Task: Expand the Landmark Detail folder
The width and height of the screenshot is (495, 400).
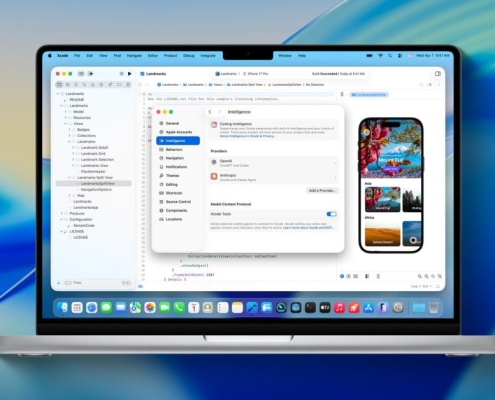Action: click(73, 147)
